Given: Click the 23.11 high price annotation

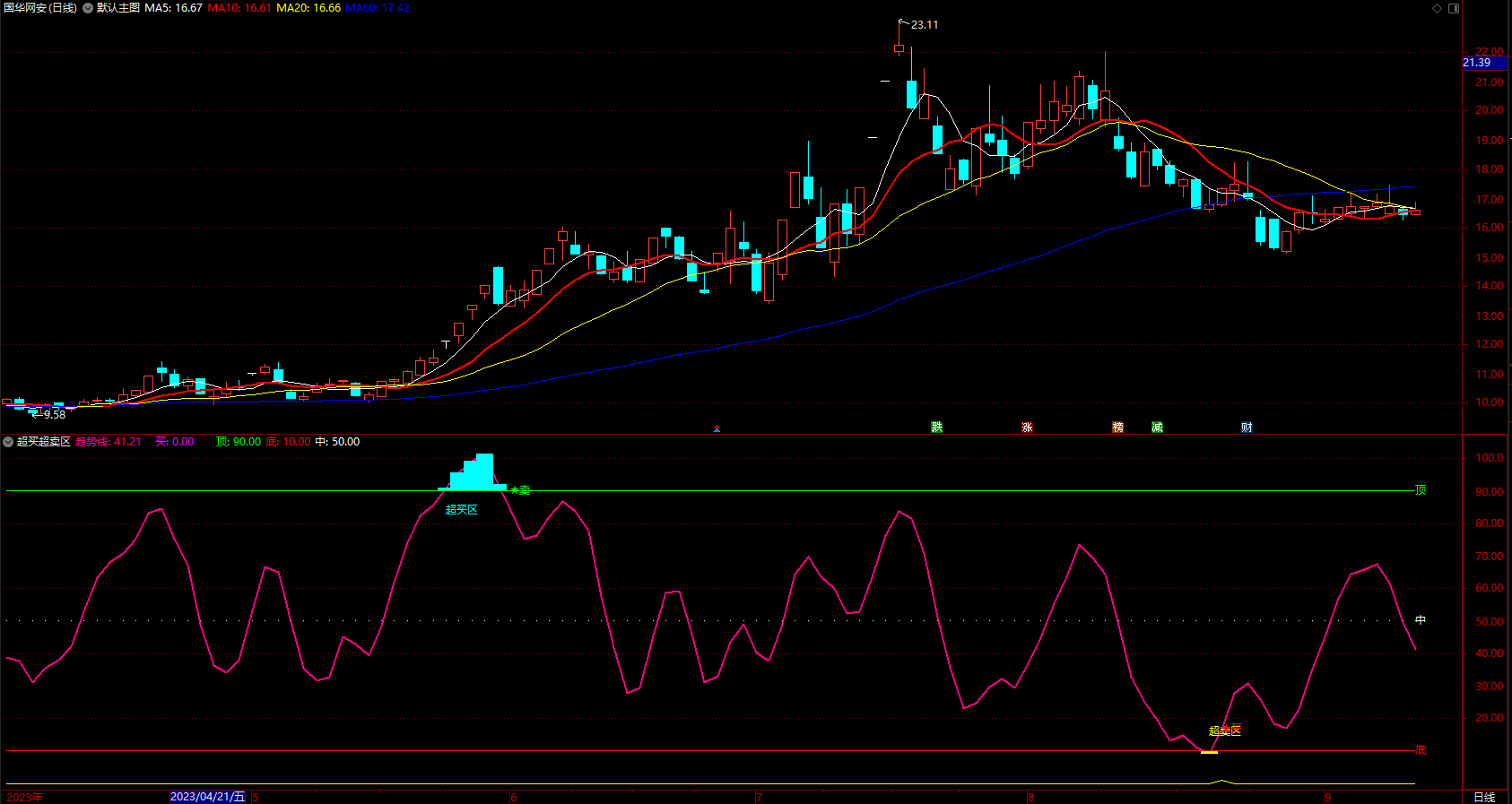Looking at the screenshot, I should coord(925,25).
